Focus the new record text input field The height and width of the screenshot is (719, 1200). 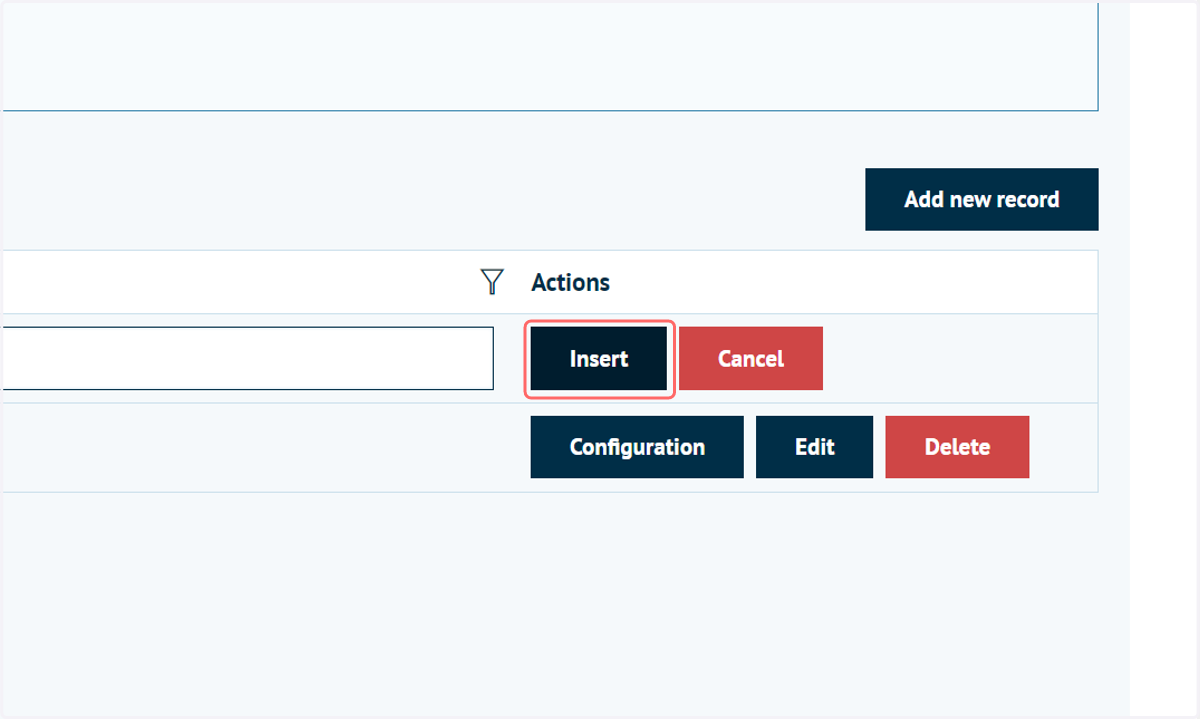[247, 358]
